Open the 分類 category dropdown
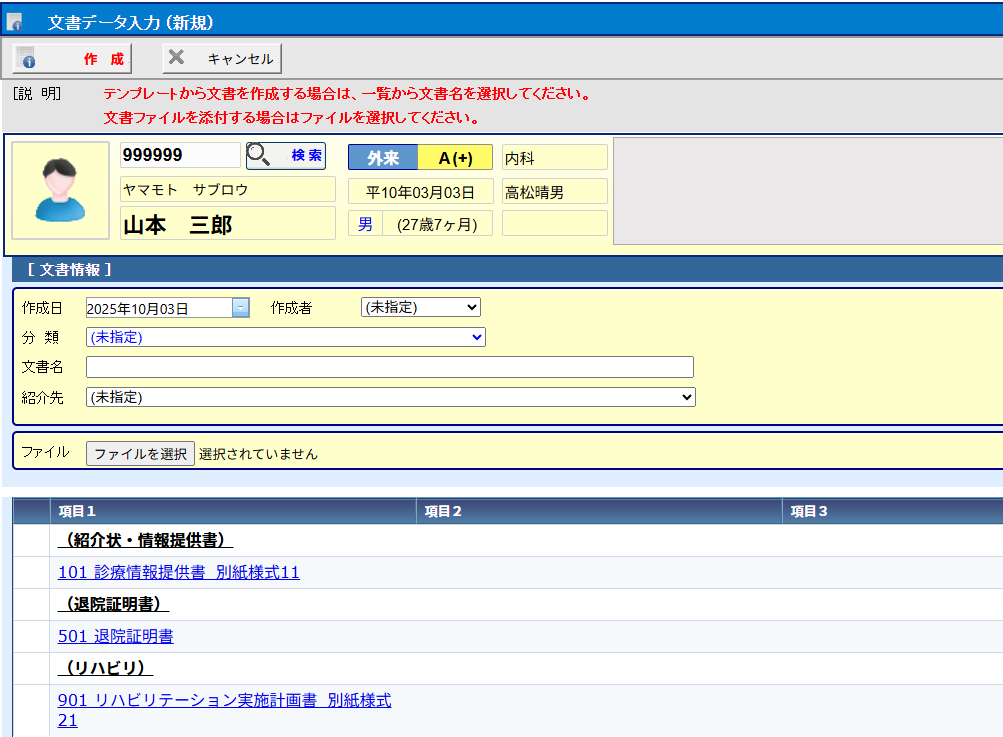 [x=286, y=337]
